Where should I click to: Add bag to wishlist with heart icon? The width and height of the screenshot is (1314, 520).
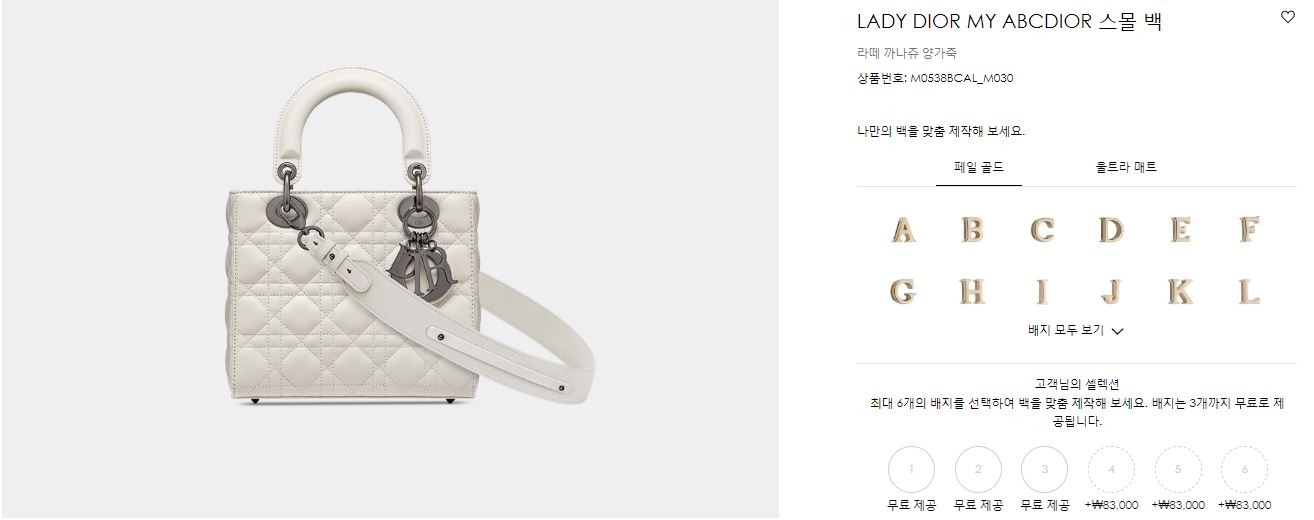(x=1288, y=17)
